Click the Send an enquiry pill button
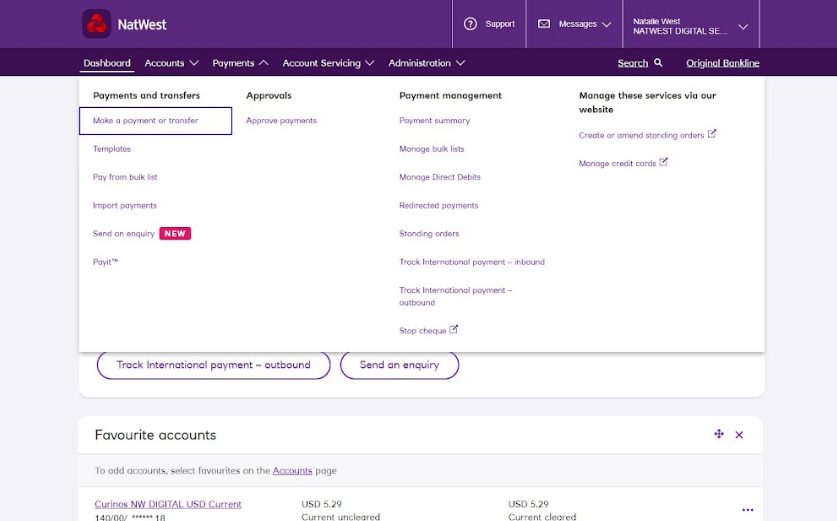This screenshot has height=521, width=837. point(399,365)
